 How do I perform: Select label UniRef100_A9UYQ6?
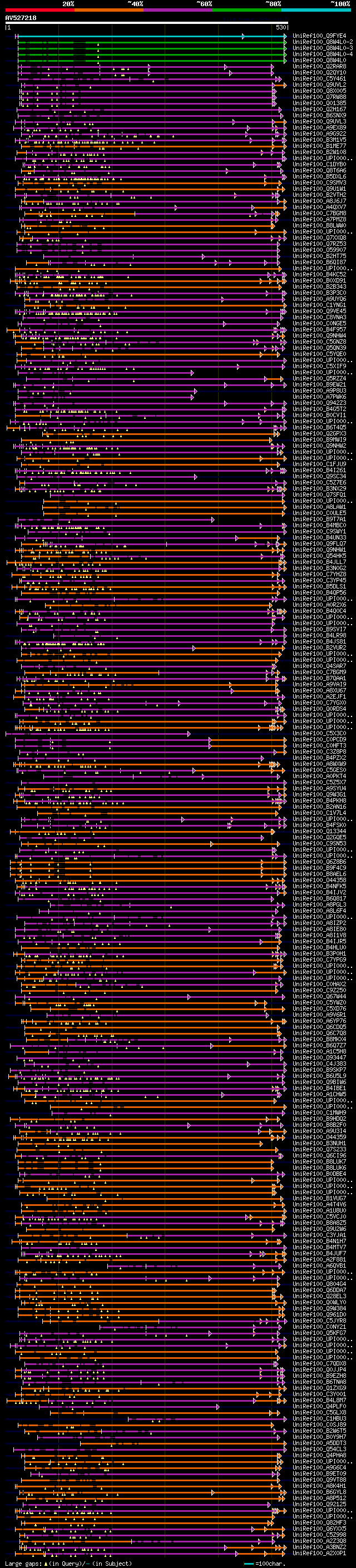pos(319,299)
